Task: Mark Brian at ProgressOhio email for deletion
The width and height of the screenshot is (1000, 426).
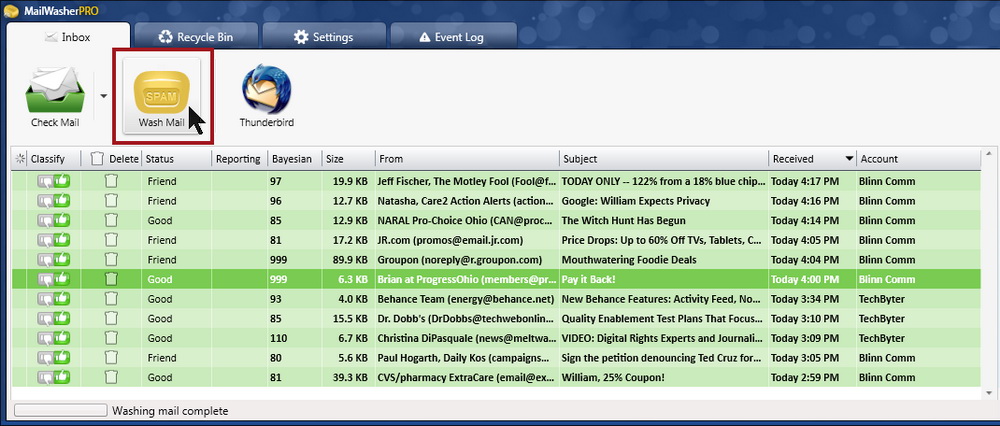Action: pyautogui.click(x=112, y=279)
